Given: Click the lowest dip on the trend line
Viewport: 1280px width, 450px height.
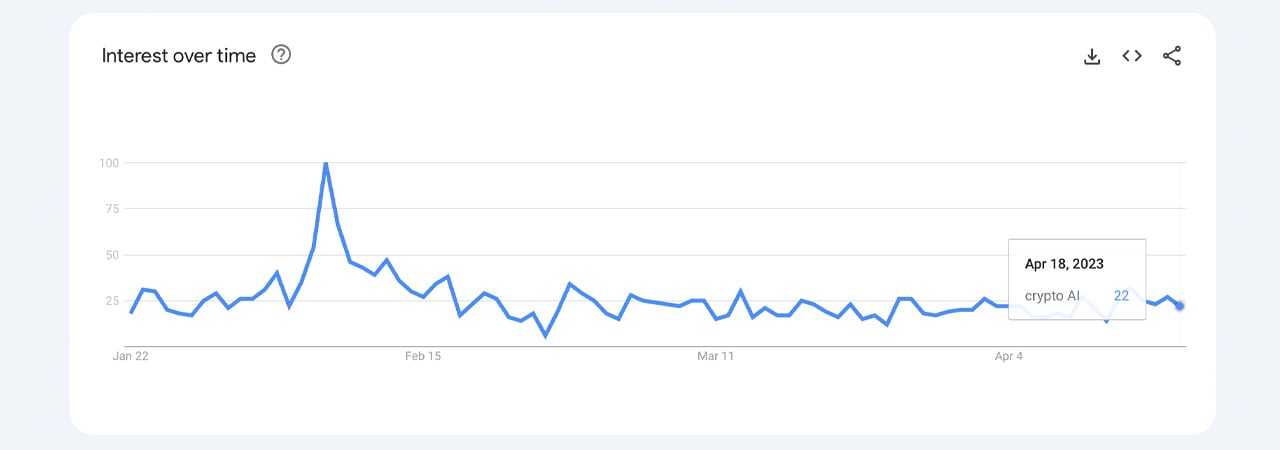Looking at the screenshot, I should [545, 335].
